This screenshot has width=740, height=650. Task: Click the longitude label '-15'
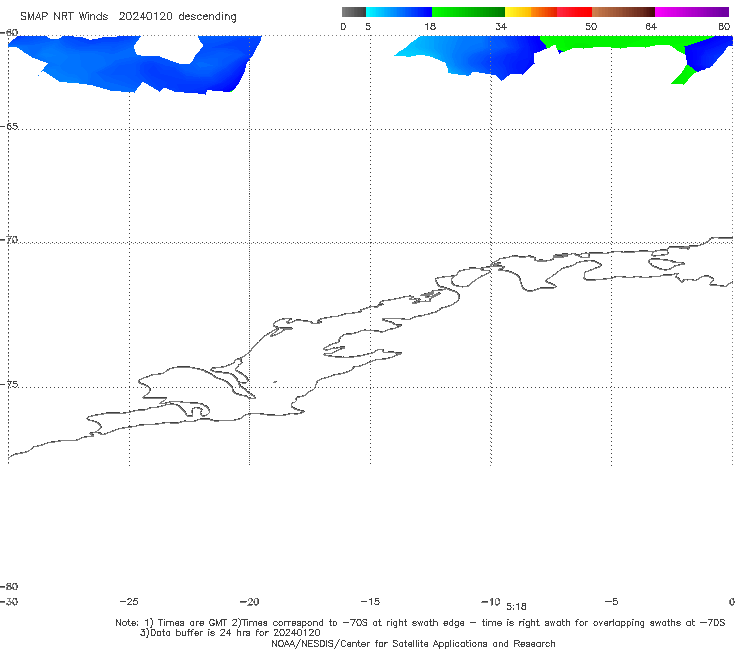pos(370,601)
